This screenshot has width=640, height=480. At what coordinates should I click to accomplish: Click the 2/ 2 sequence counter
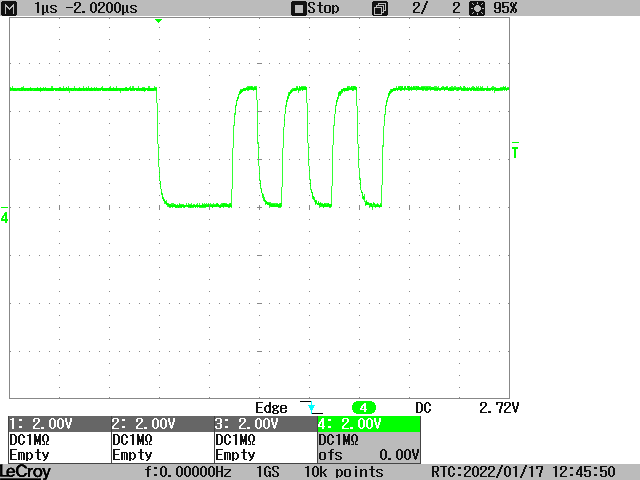(436, 8)
